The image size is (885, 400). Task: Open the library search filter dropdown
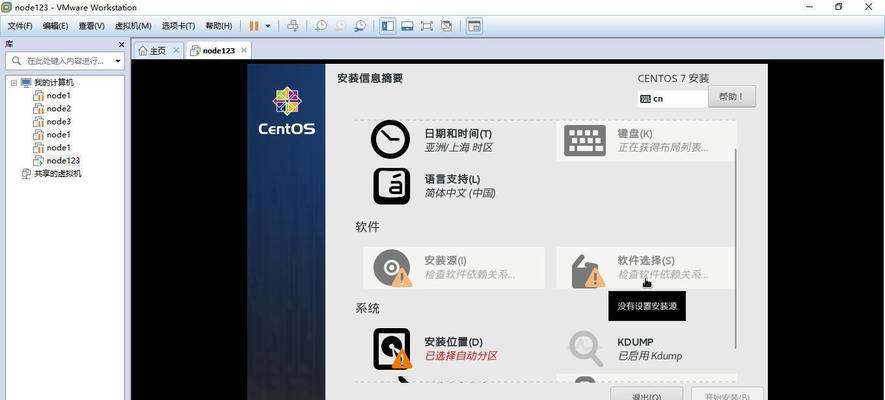118,61
